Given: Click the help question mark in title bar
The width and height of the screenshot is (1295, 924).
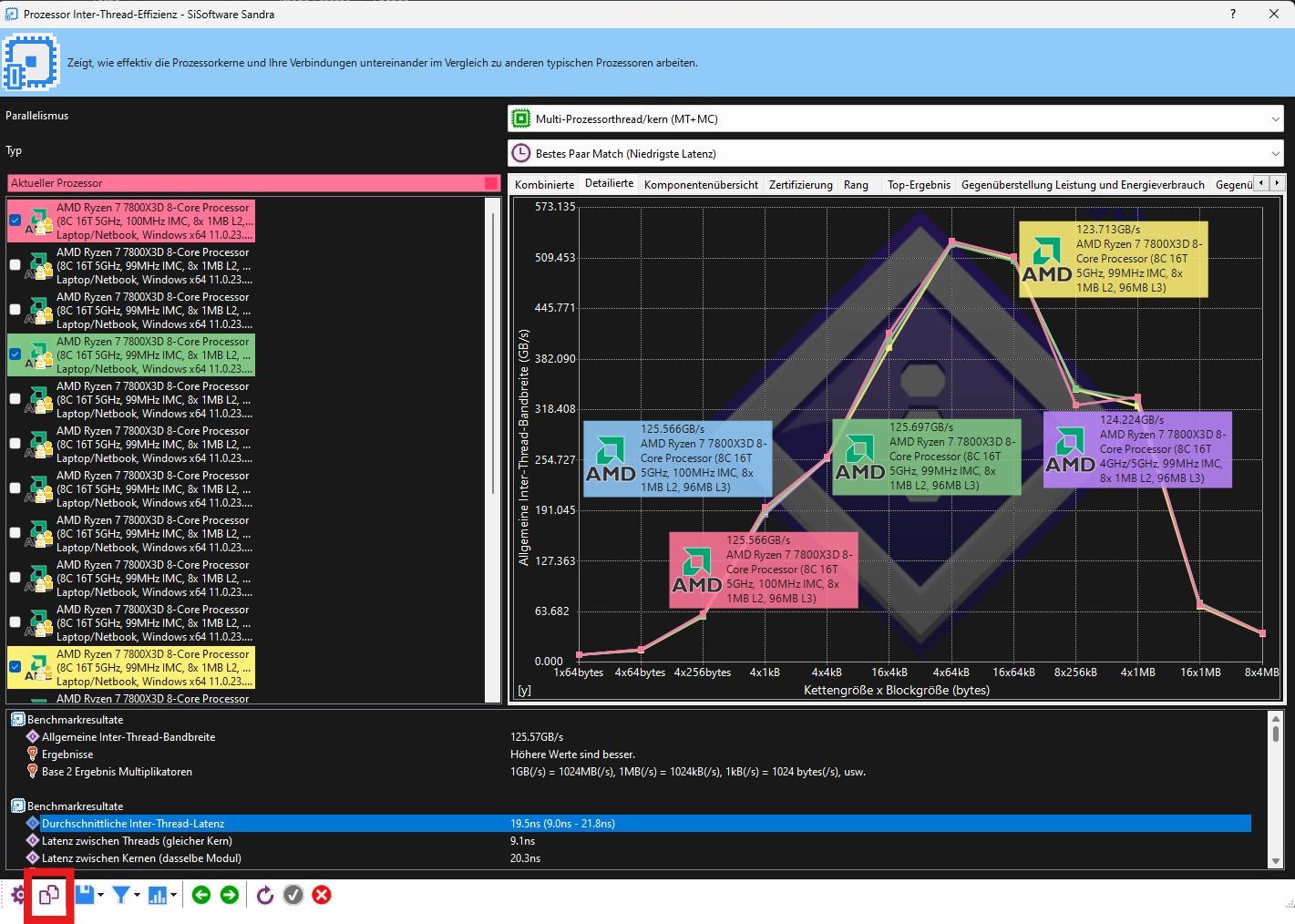Looking at the screenshot, I should point(1233,14).
